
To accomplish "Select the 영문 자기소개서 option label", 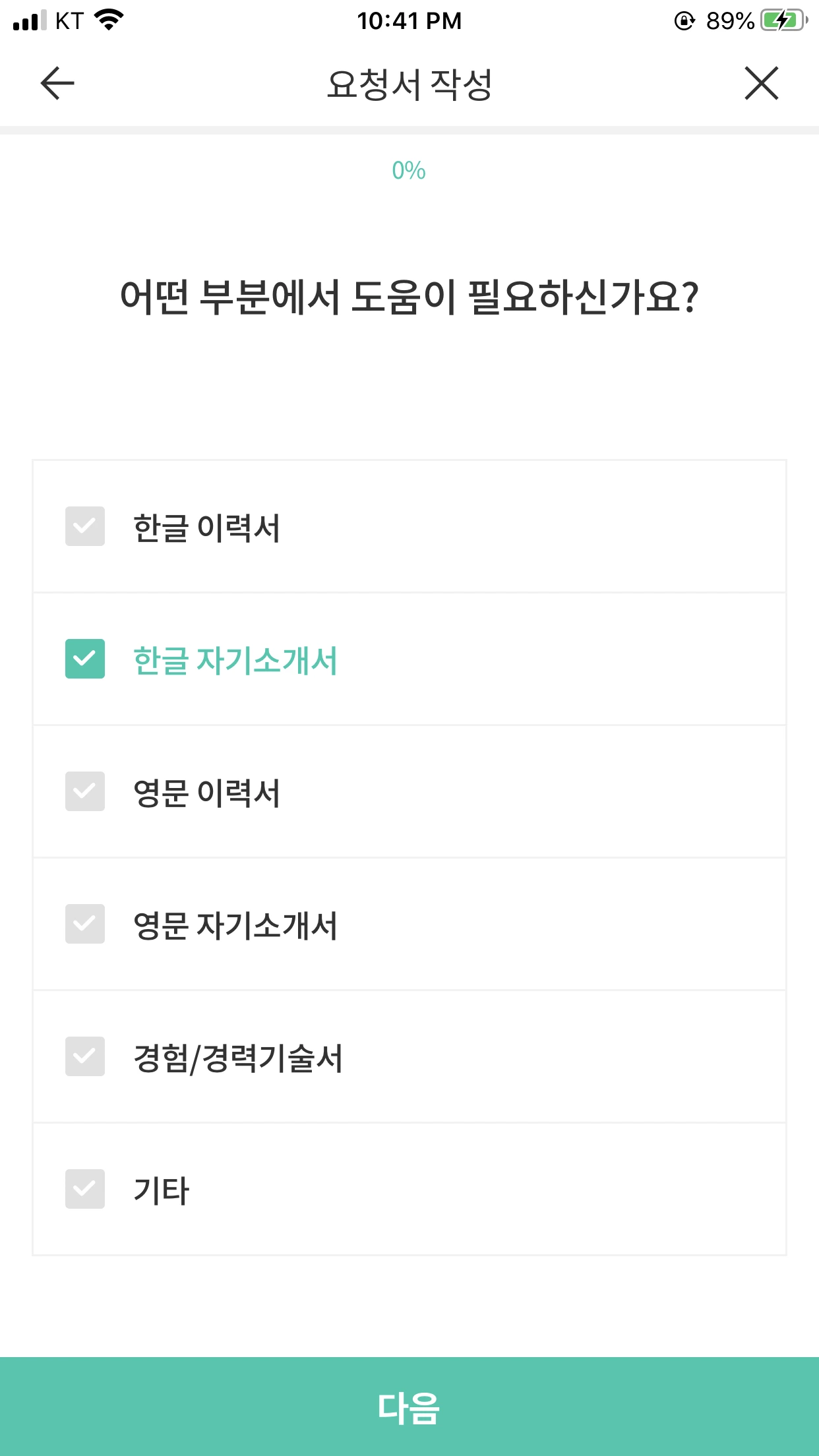I will [235, 925].
